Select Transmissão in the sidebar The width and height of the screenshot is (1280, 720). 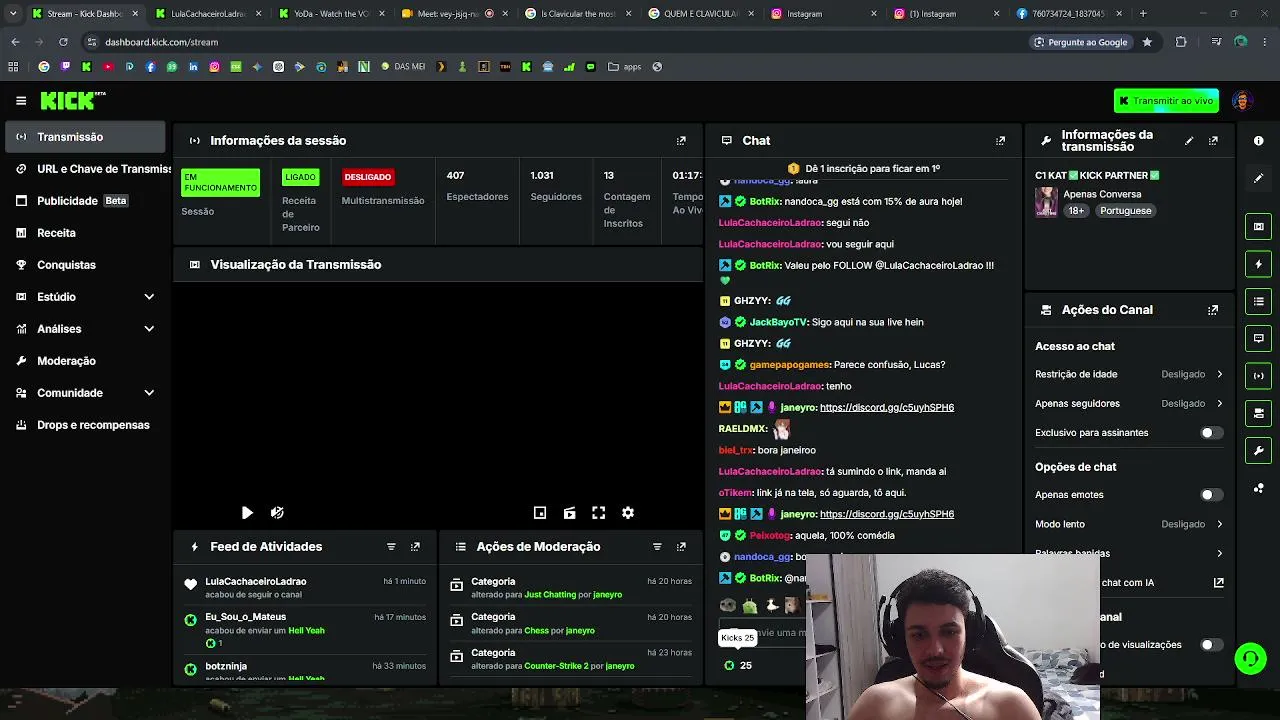click(x=86, y=137)
